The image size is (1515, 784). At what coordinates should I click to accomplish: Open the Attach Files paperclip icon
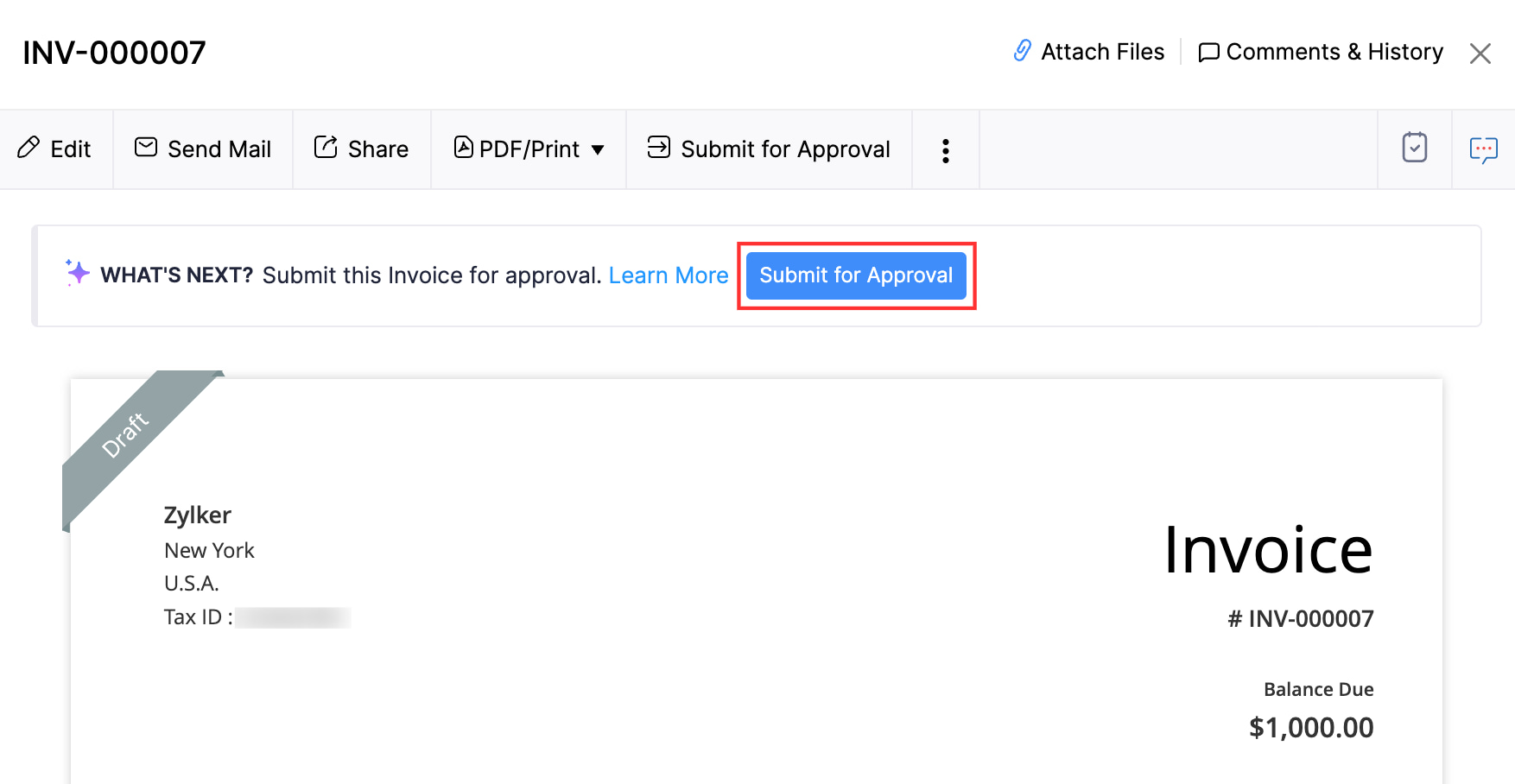click(x=1023, y=52)
